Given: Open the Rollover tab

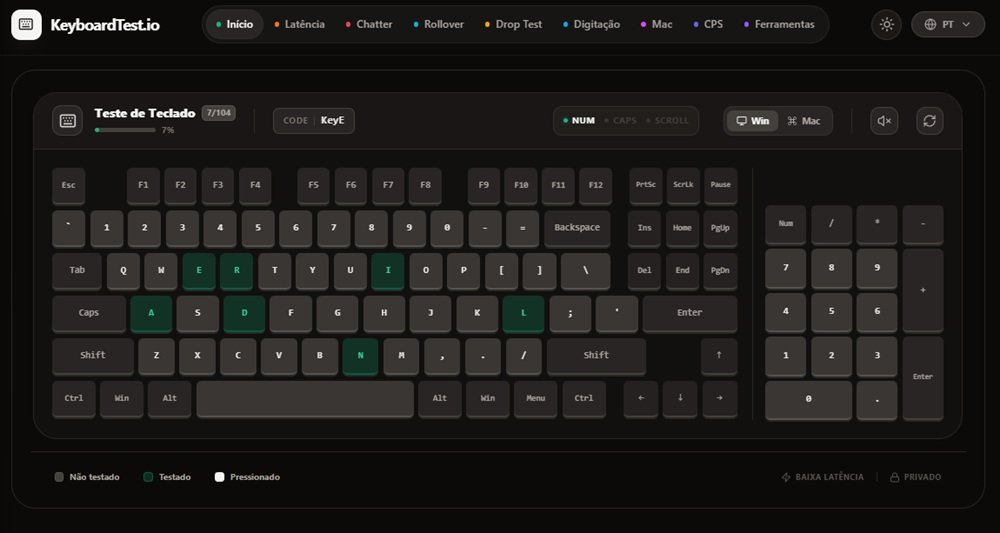Looking at the screenshot, I should [438, 24].
